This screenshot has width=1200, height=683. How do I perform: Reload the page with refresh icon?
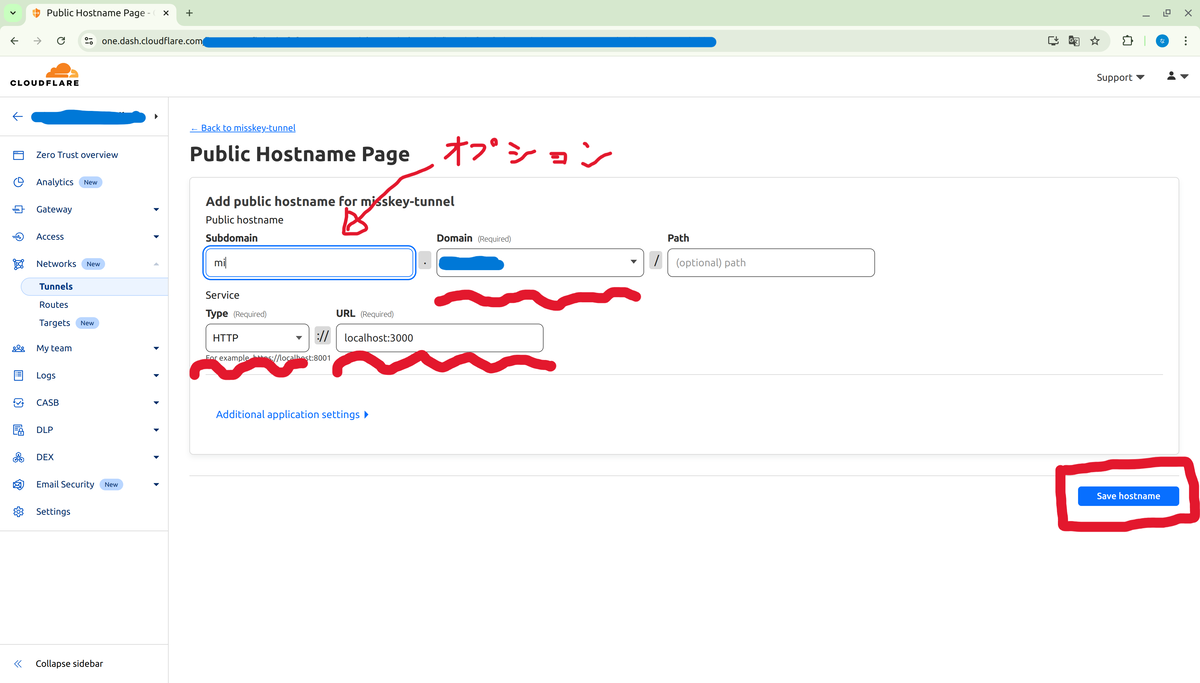pos(61,41)
